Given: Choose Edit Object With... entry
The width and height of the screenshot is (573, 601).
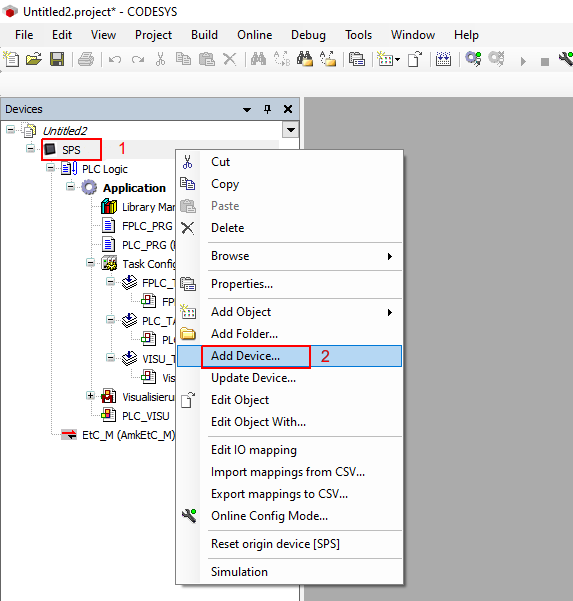Looking at the screenshot, I should [x=289, y=422].
